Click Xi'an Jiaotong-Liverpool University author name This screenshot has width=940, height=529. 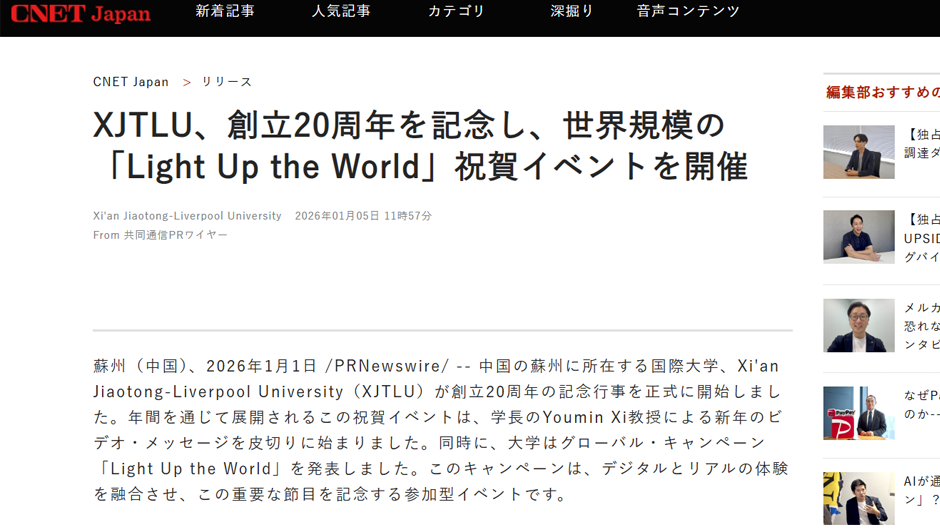click(x=187, y=216)
